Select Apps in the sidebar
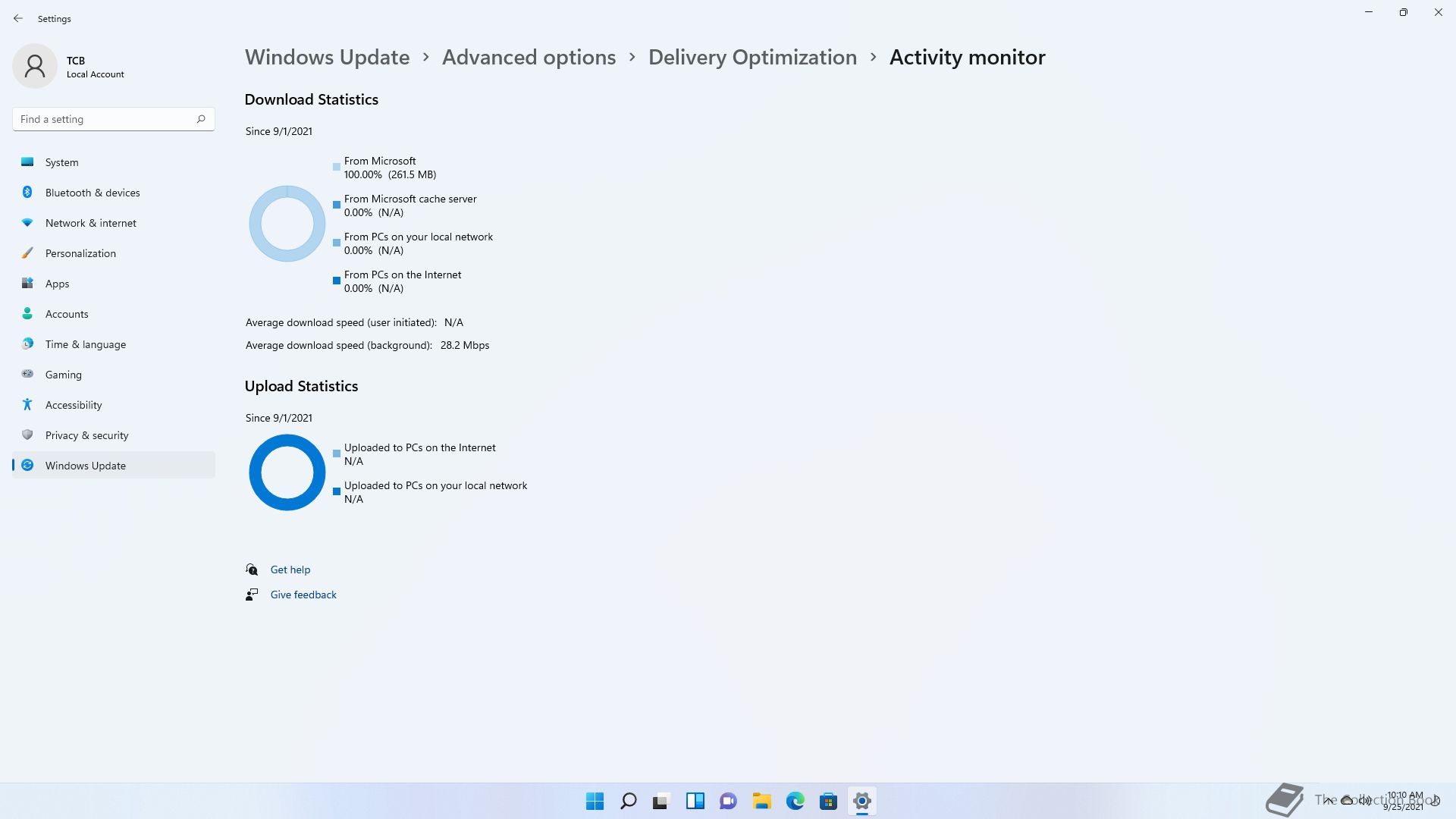1456x819 pixels. coord(114,284)
